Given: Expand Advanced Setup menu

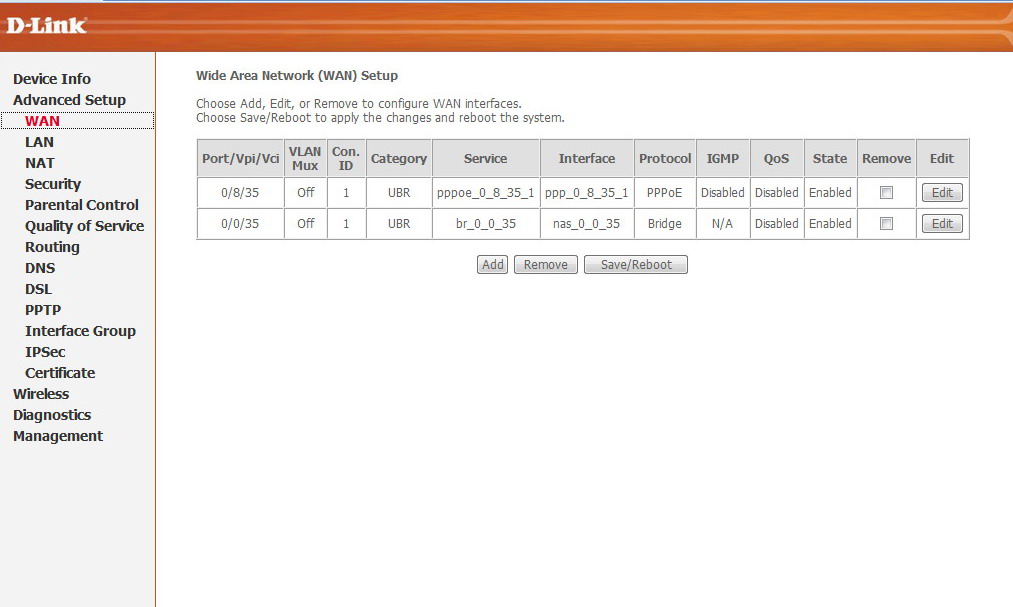Looking at the screenshot, I should pos(69,100).
